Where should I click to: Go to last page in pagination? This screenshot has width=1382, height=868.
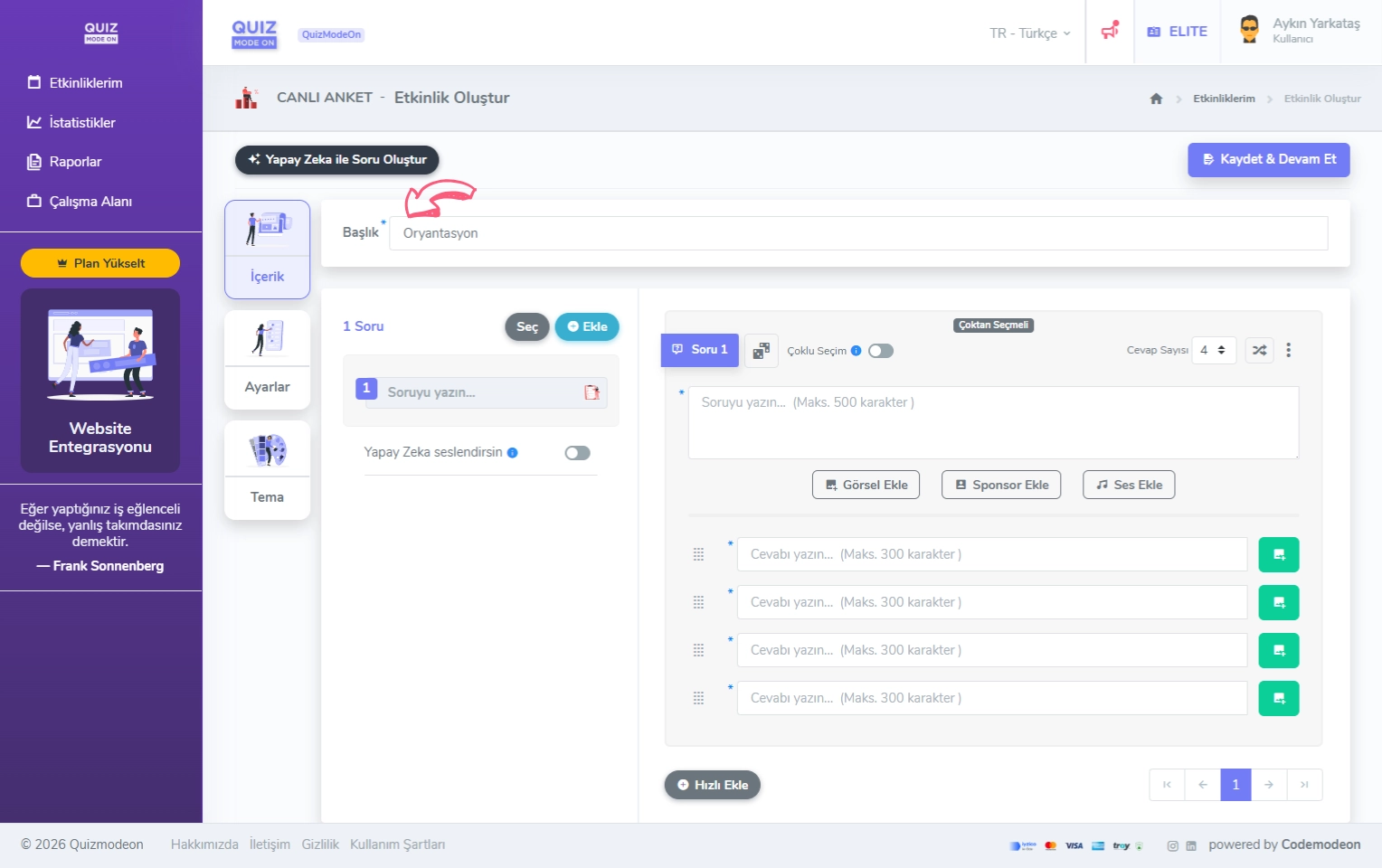pos(1304,785)
